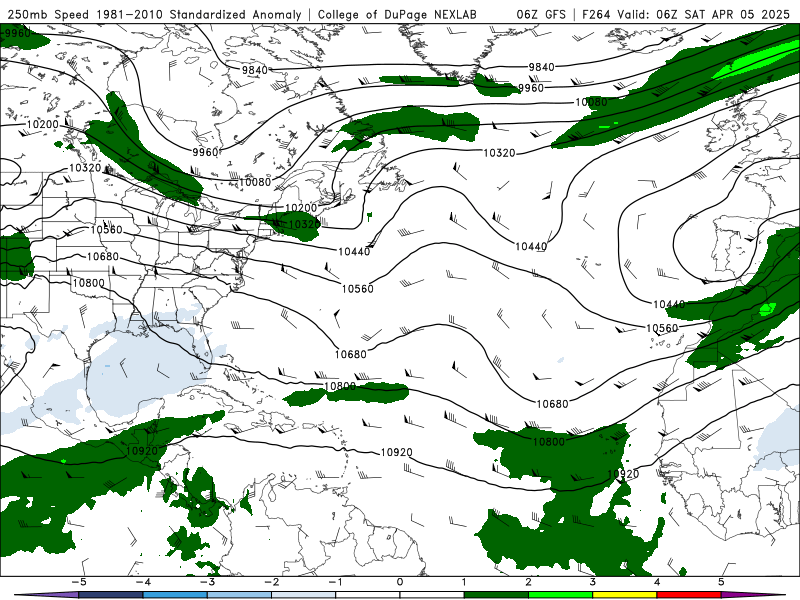
Task: Click the '10440' label off the US East Coast
Action: (354, 251)
